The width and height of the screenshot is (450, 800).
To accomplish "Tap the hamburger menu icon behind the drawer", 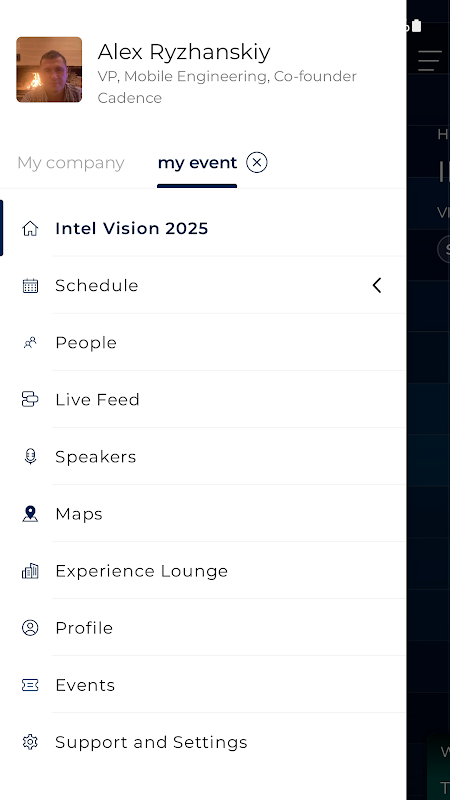I will (x=429, y=61).
